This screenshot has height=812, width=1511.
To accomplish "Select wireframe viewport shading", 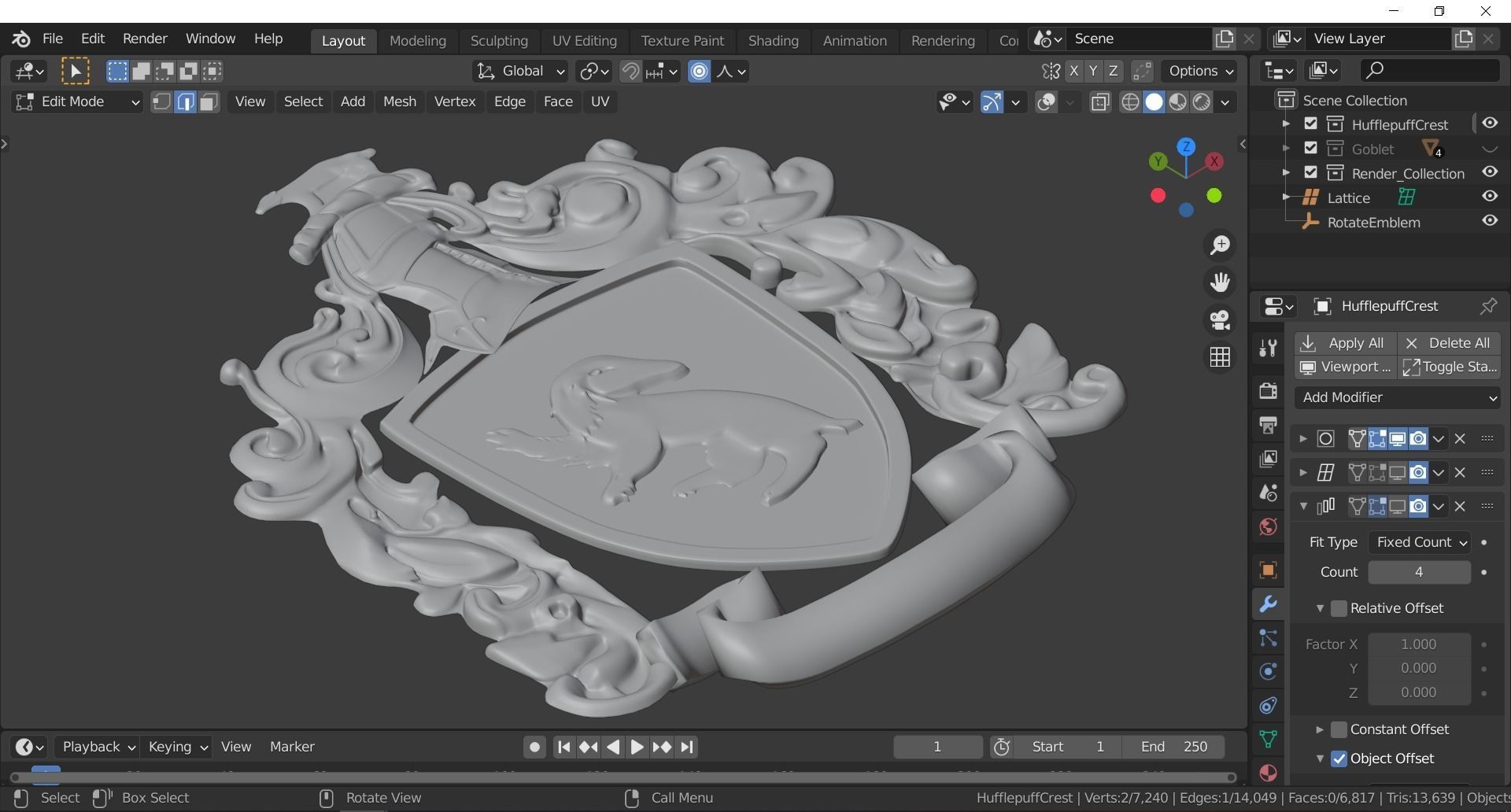I will tap(1130, 102).
